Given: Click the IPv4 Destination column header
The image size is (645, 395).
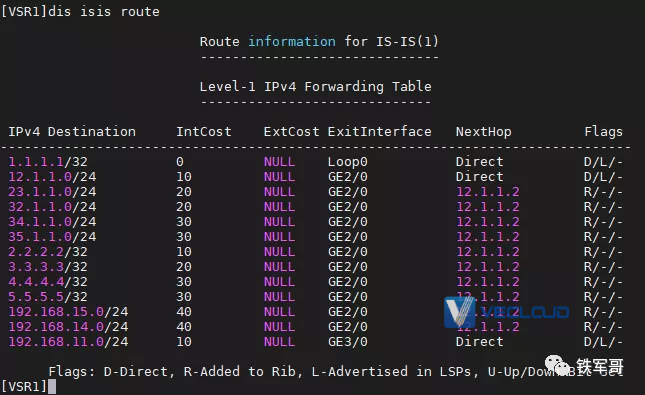Looking at the screenshot, I should pyautogui.click(x=72, y=132).
